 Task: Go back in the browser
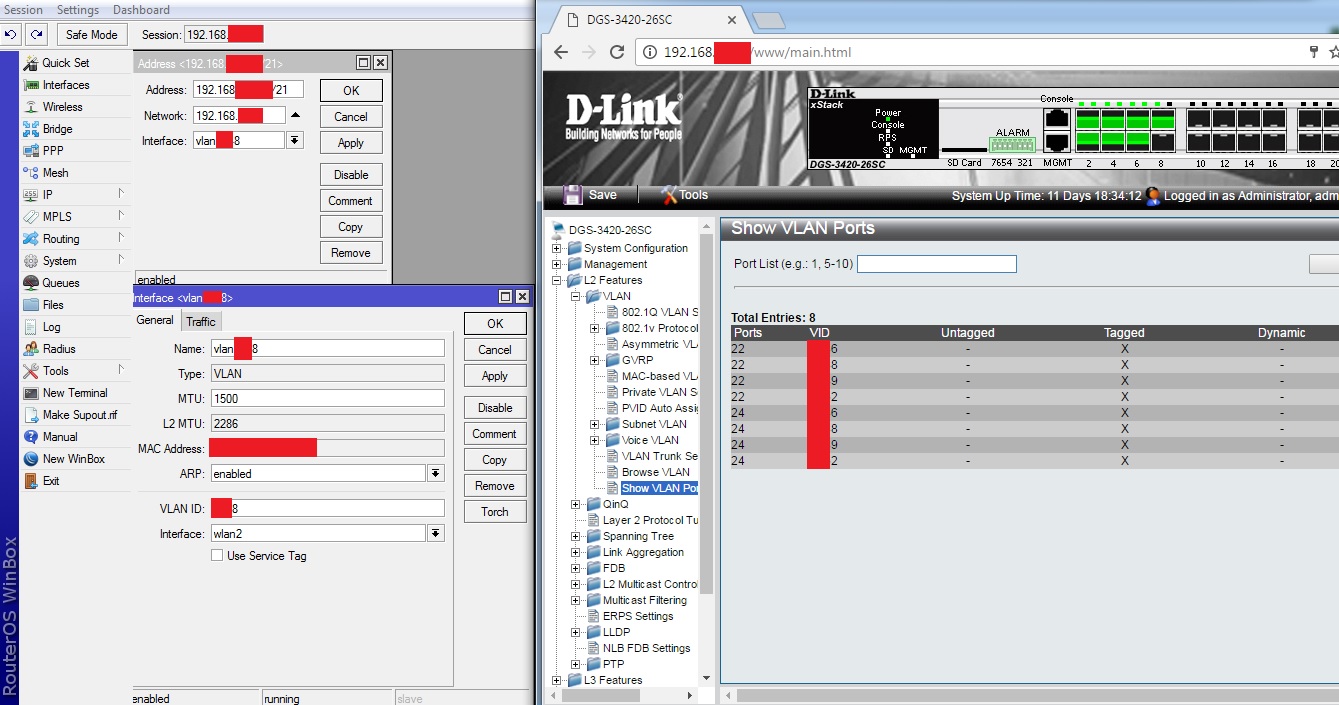[x=561, y=52]
